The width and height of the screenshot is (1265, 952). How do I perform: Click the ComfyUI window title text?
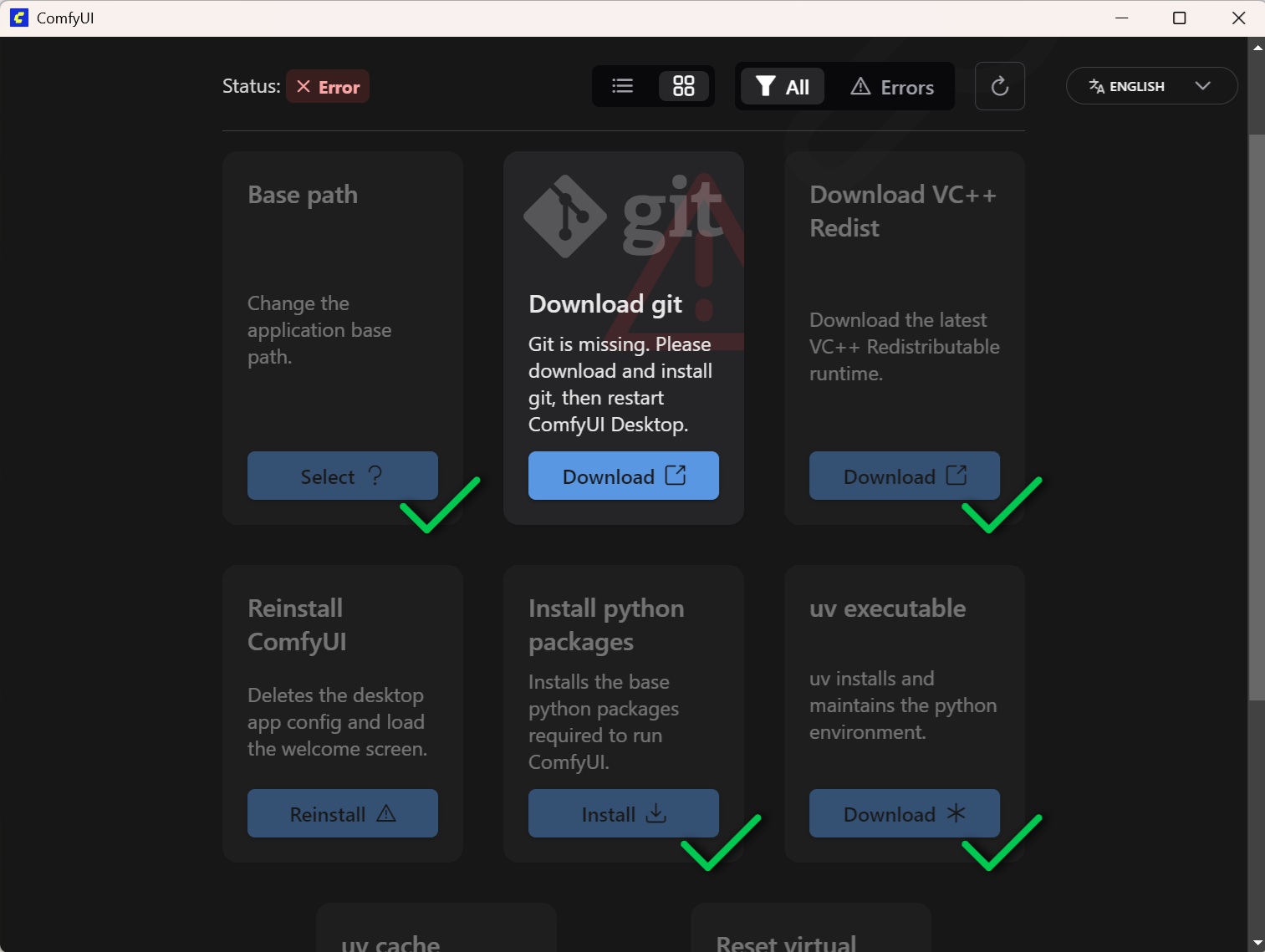(65, 18)
